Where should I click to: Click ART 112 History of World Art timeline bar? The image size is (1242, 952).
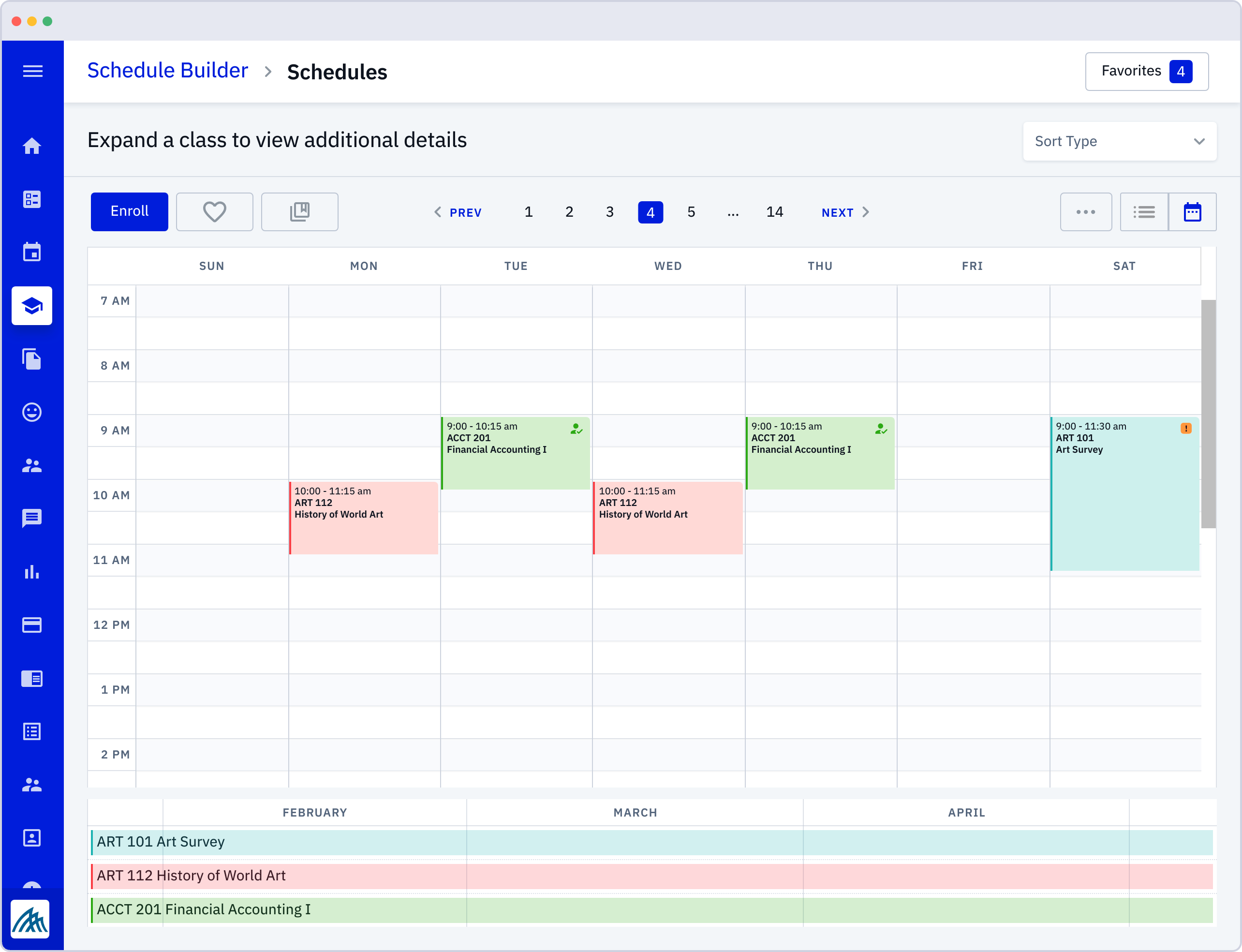(x=651, y=876)
